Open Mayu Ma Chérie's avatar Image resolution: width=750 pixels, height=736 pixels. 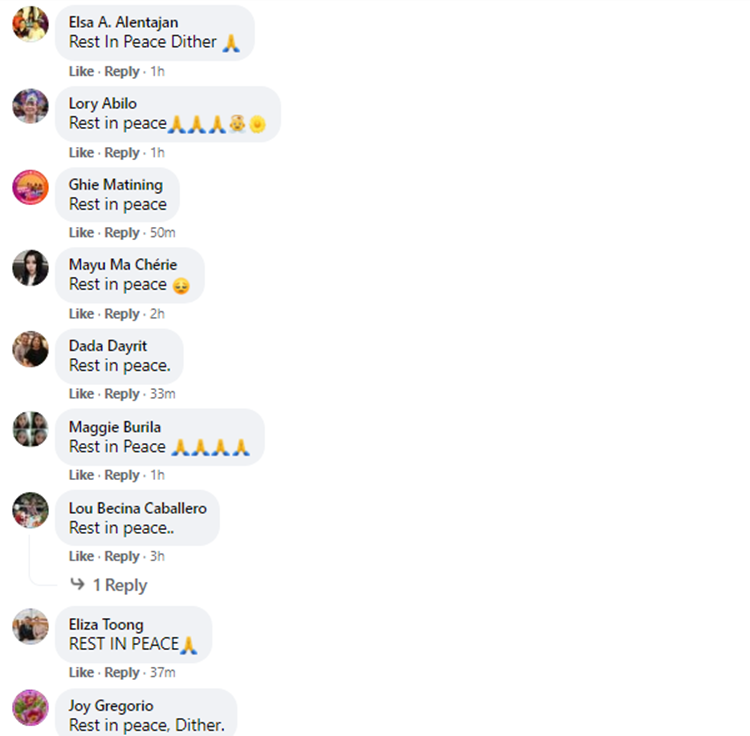30,268
